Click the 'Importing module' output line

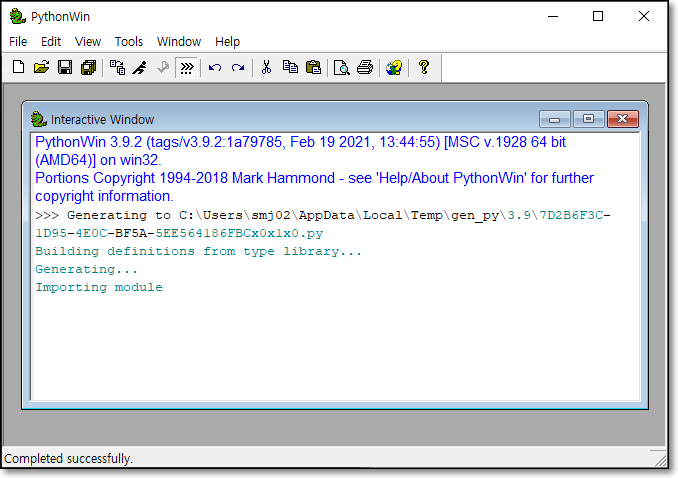[x=99, y=287]
